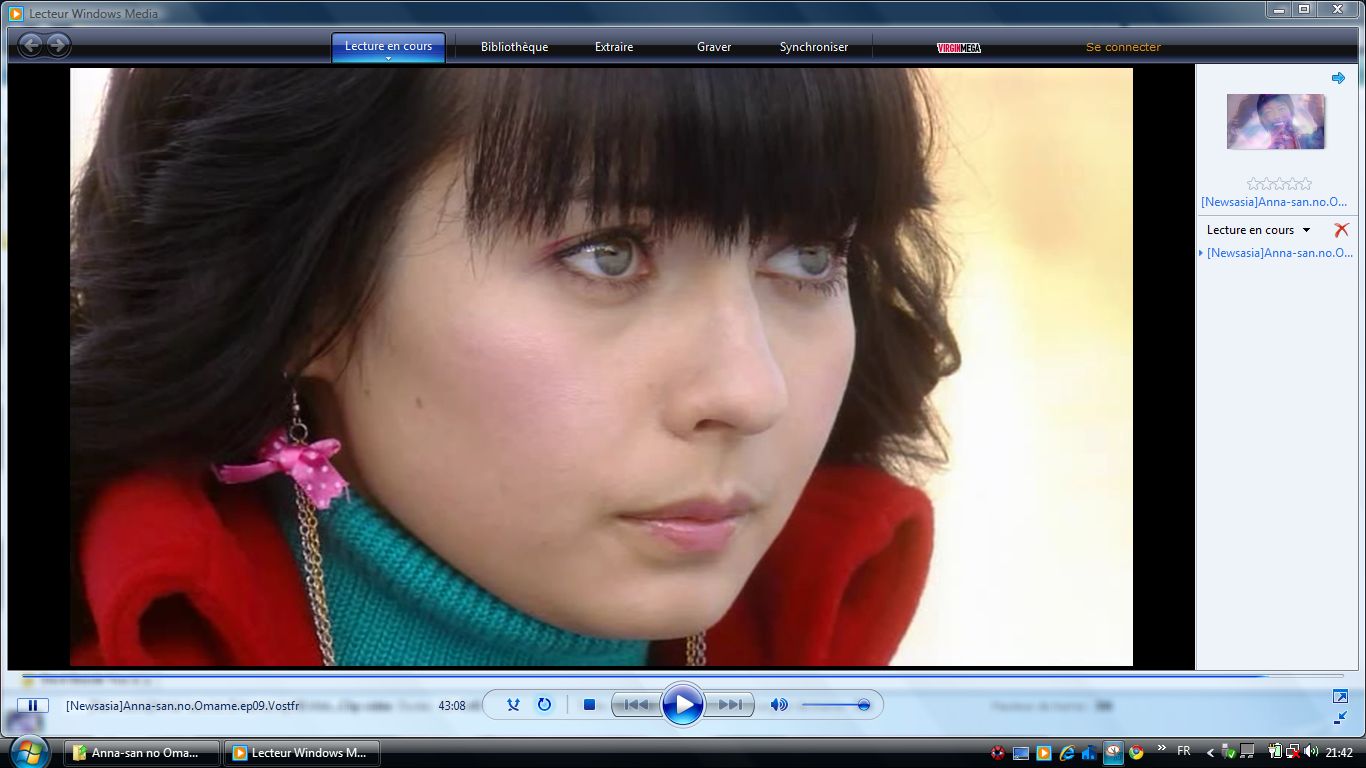The width and height of the screenshot is (1366, 768).
Task: Click the Se connecter link
Action: pos(1123,47)
